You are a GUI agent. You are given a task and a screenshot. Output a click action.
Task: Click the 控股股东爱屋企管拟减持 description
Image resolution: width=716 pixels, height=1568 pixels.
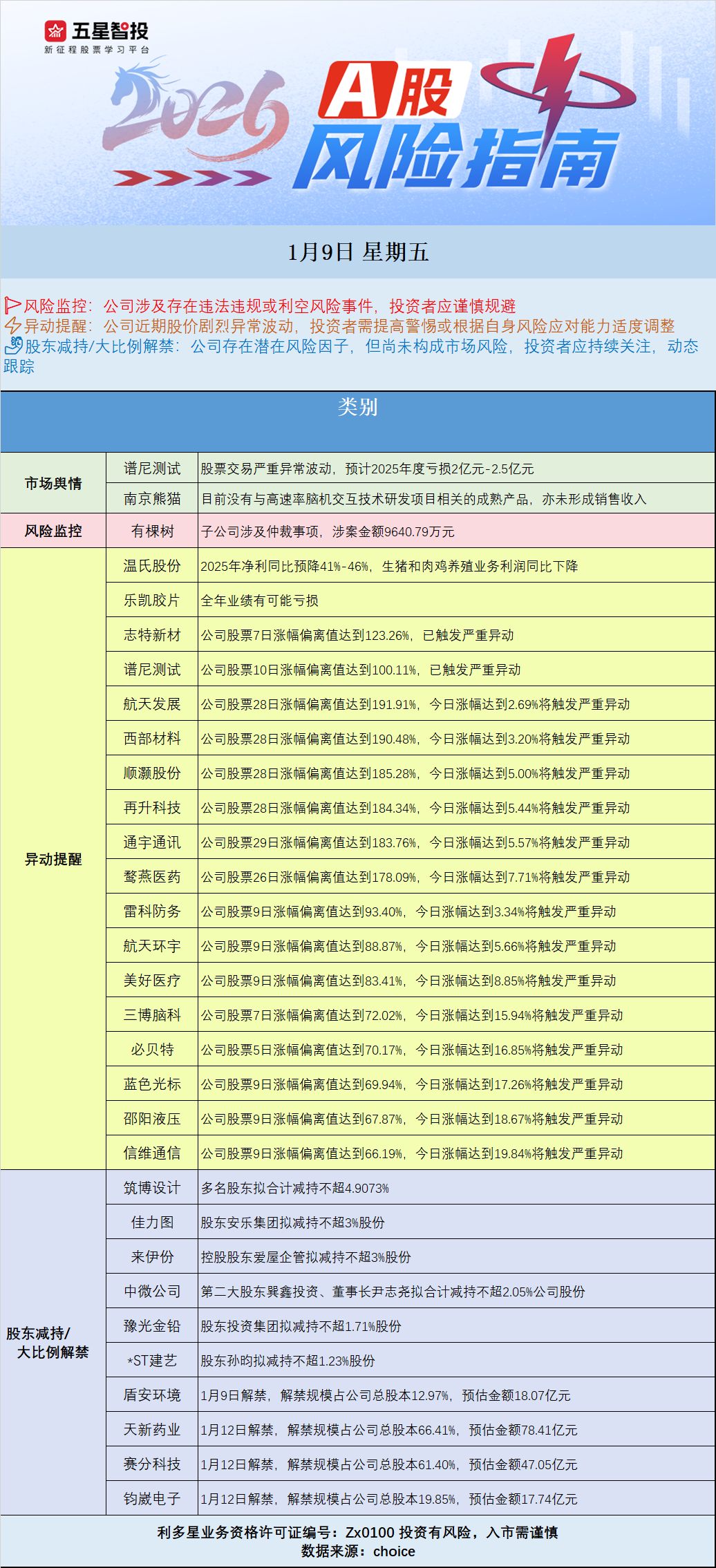tap(273, 1256)
